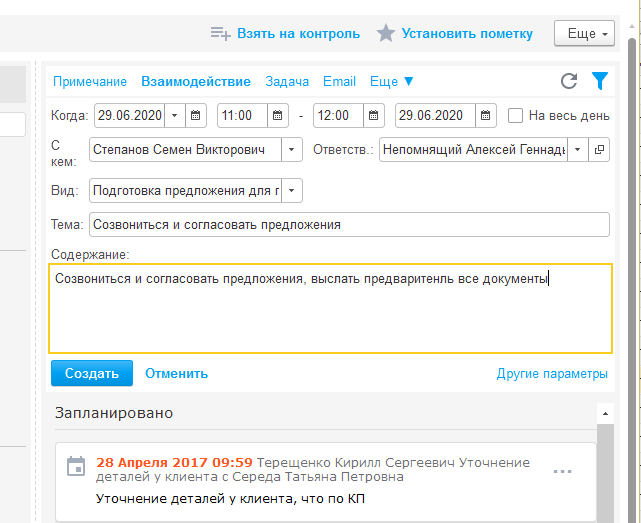Viewport: 641px width, 523px height.
Task: Switch to the Примечание tab
Action: click(x=90, y=81)
